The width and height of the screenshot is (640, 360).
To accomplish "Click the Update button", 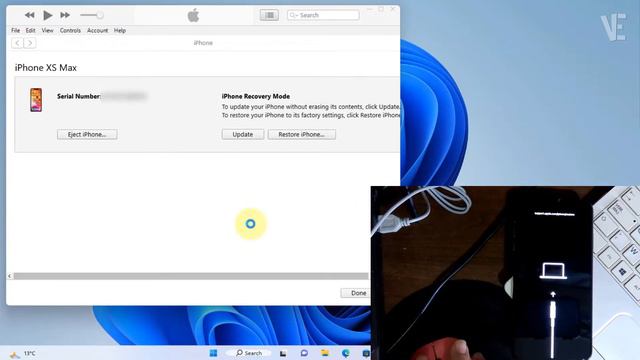I will (243, 134).
